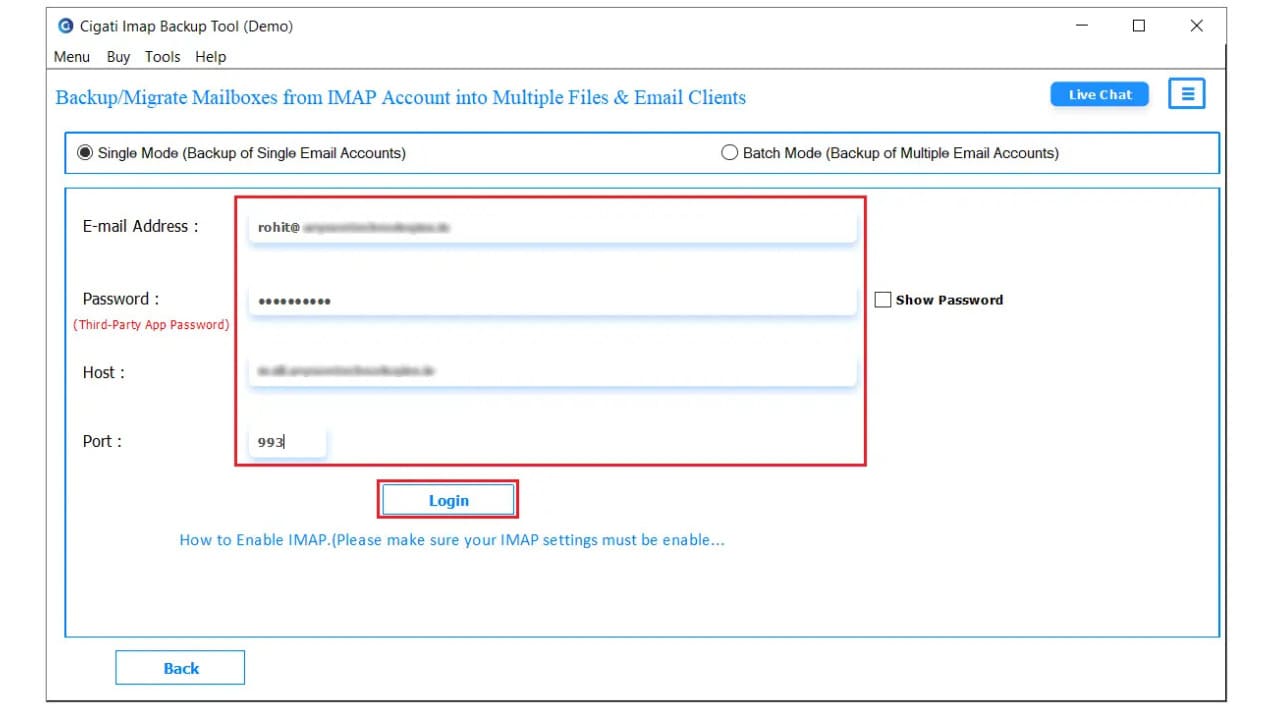This screenshot has height=720, width=1280.
Task: Focus the Password field
Action: coord(552,300)
